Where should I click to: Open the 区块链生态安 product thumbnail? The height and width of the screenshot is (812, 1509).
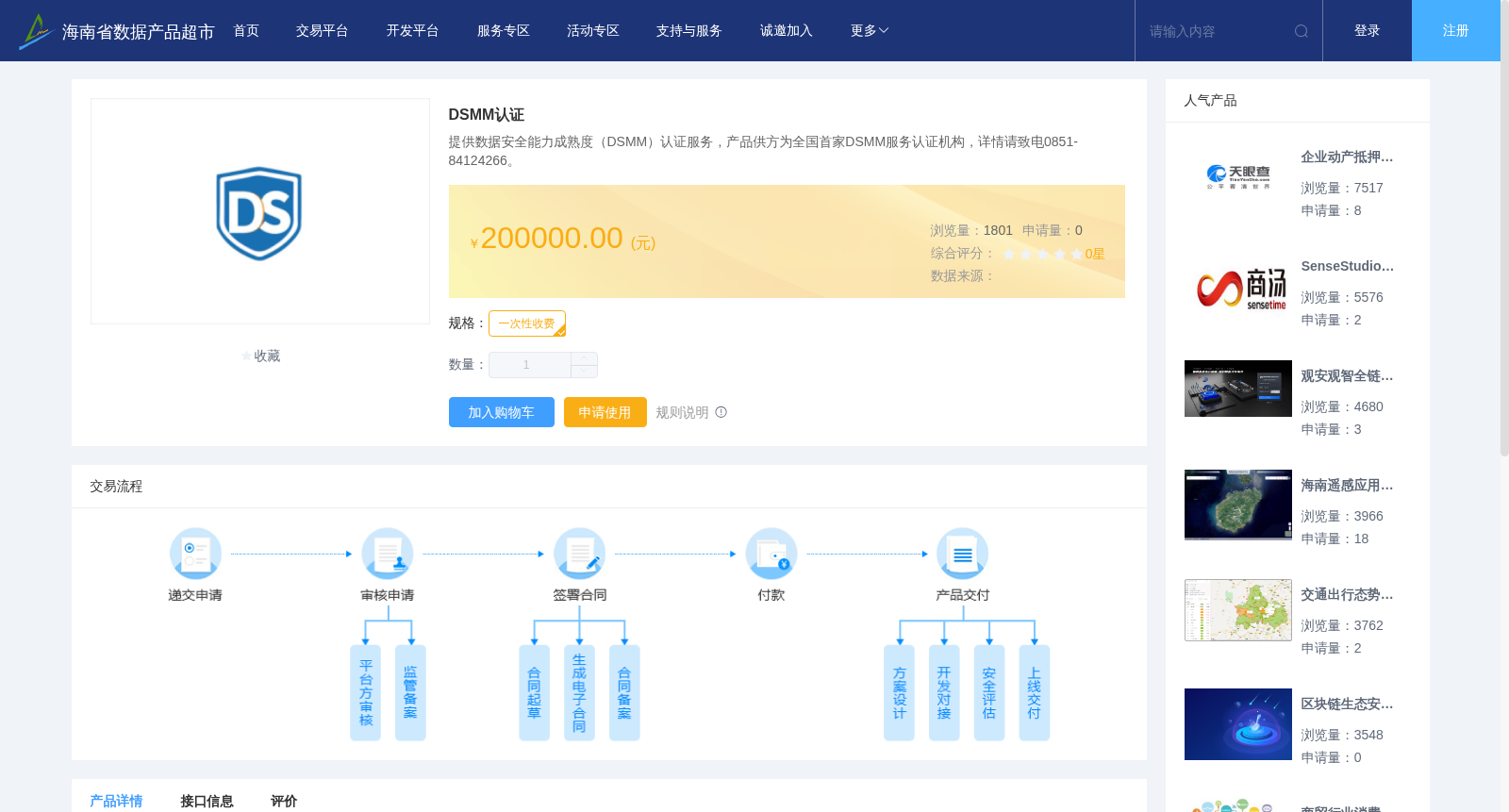point(1238,724)
